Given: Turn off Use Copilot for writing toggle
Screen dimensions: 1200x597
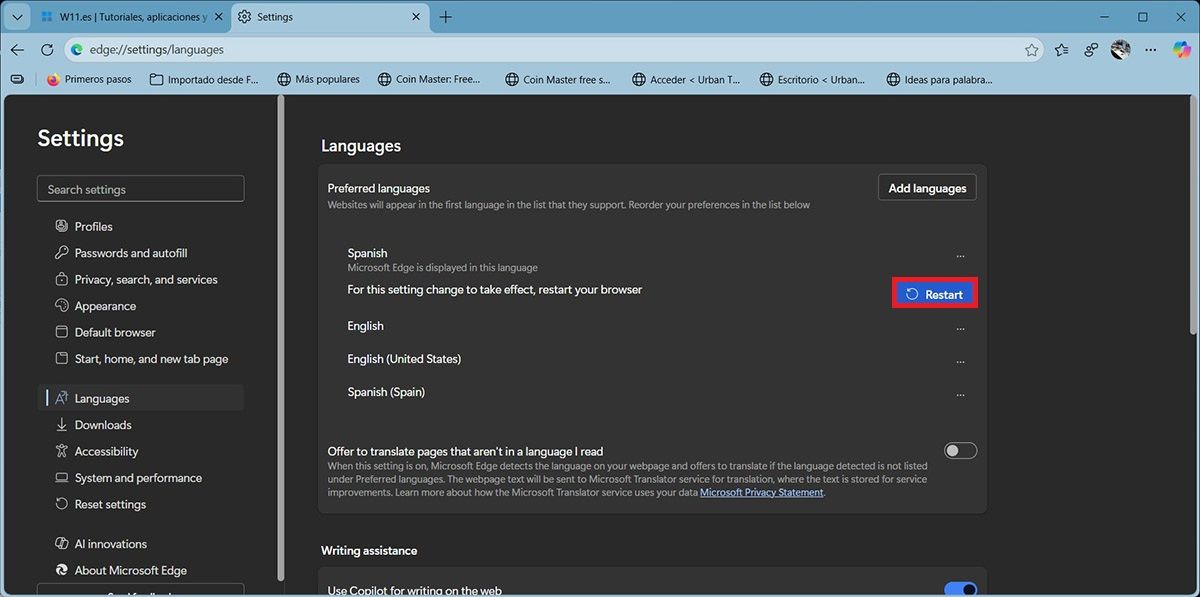Looking at the screenshot, I should click(960, 590).
